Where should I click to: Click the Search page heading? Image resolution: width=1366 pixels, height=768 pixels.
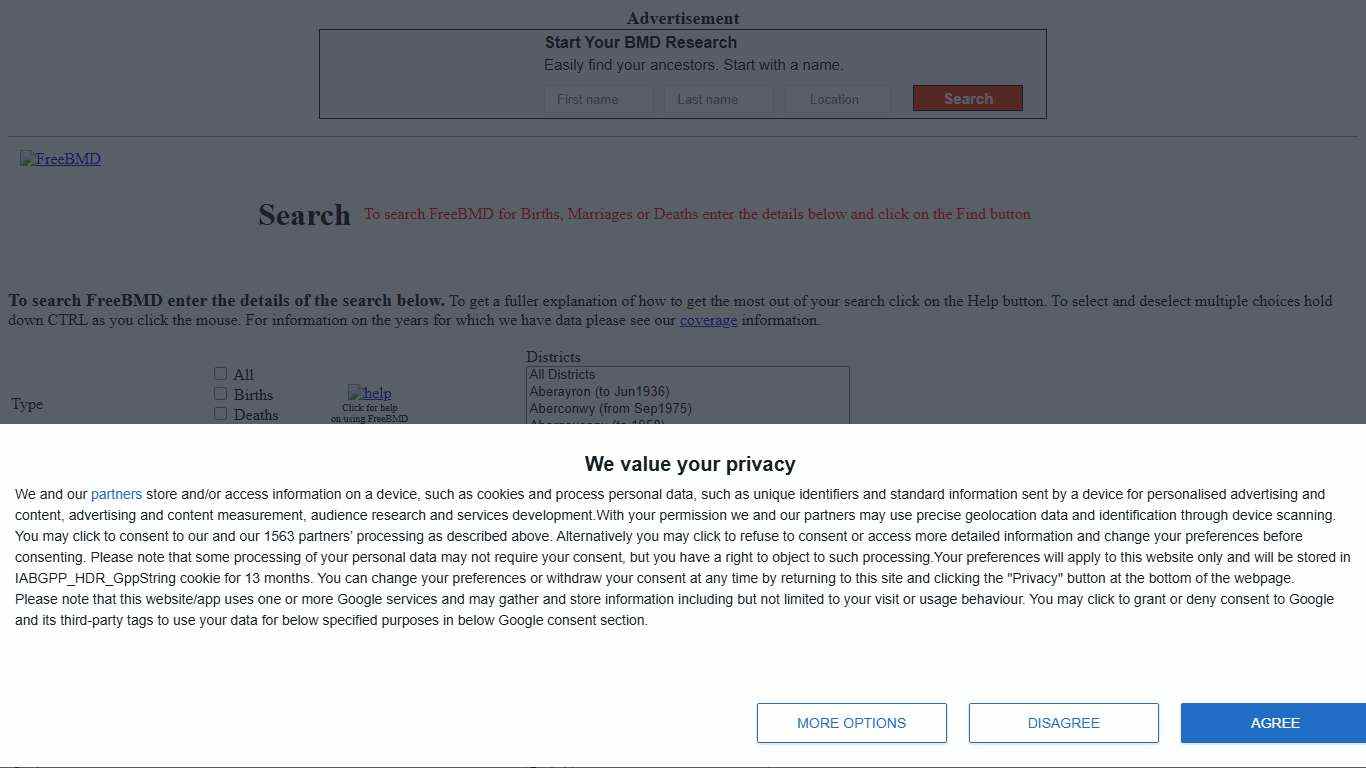coord(304,215)
